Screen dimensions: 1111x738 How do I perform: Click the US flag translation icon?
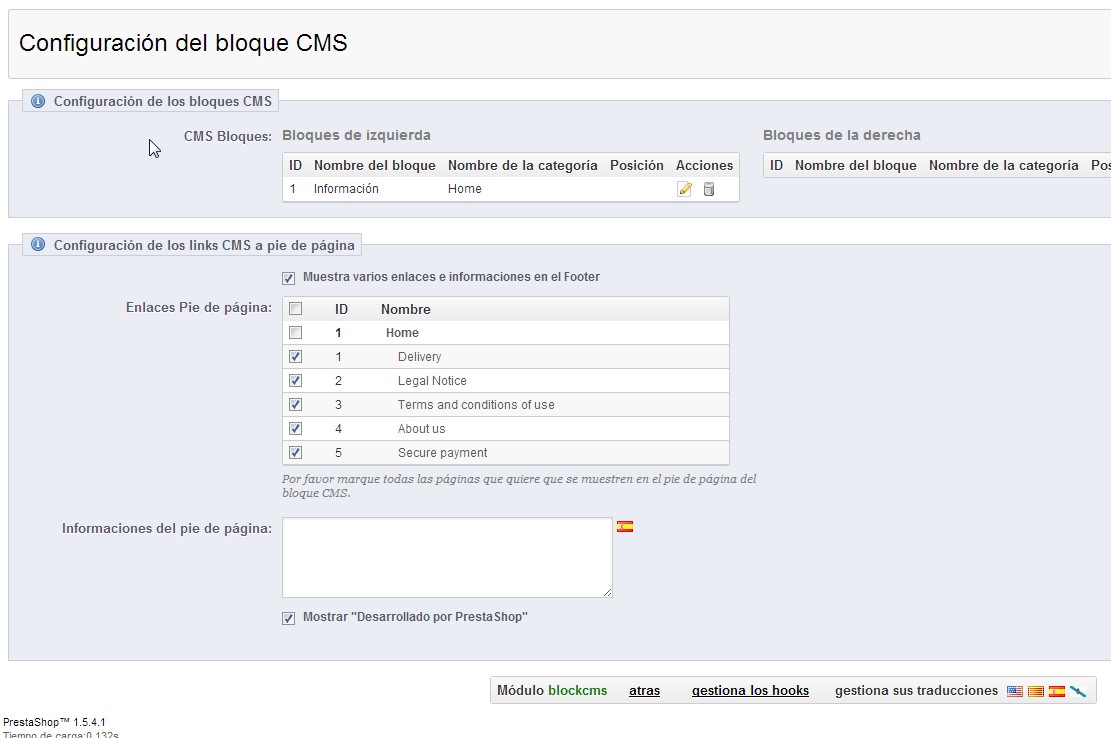[x=1015, y=691]
